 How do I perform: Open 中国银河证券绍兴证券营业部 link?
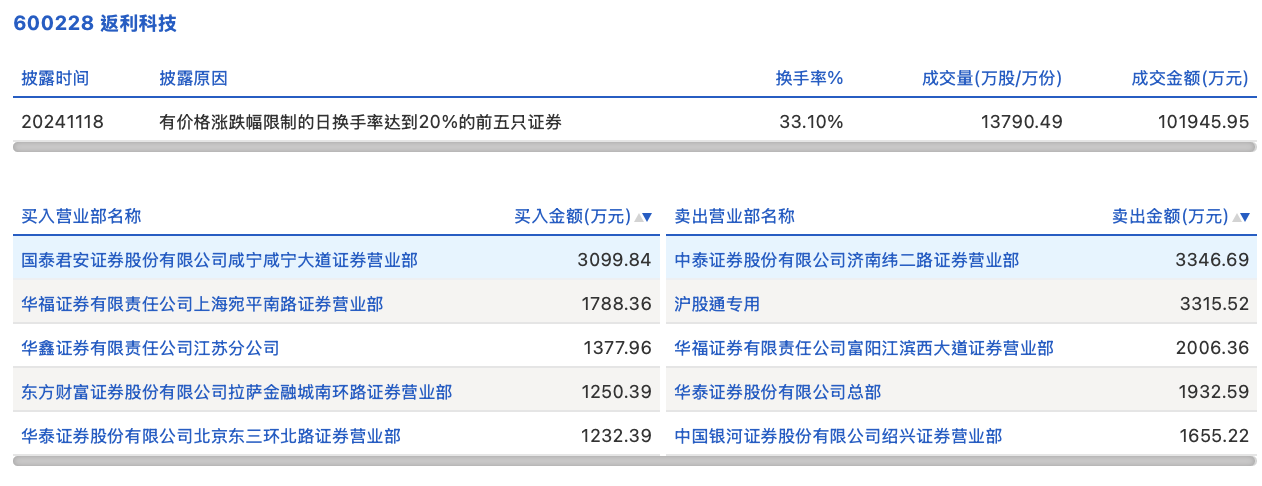coord(838,436)
